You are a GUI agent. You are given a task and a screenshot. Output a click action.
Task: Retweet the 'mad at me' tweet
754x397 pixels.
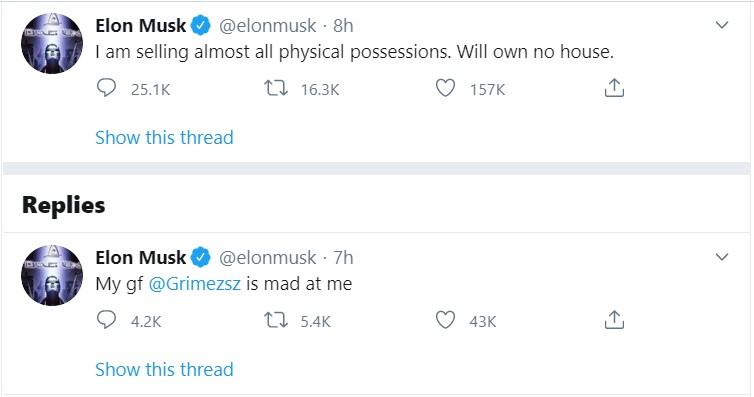point(276,320)
